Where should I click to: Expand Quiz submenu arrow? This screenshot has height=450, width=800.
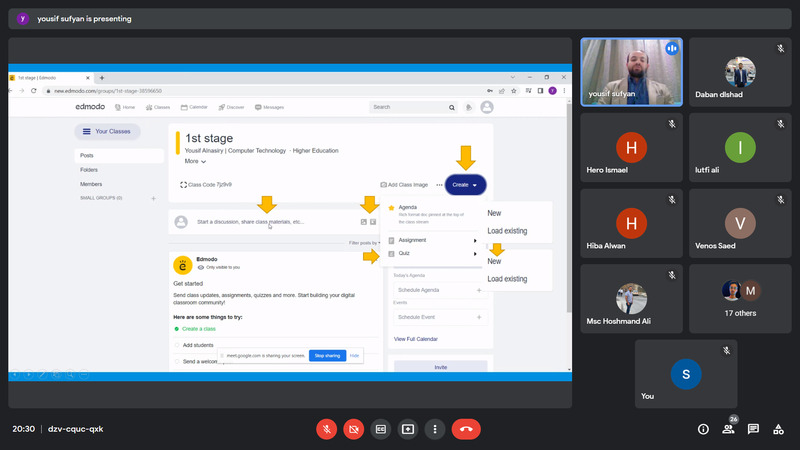click(475, 254)
